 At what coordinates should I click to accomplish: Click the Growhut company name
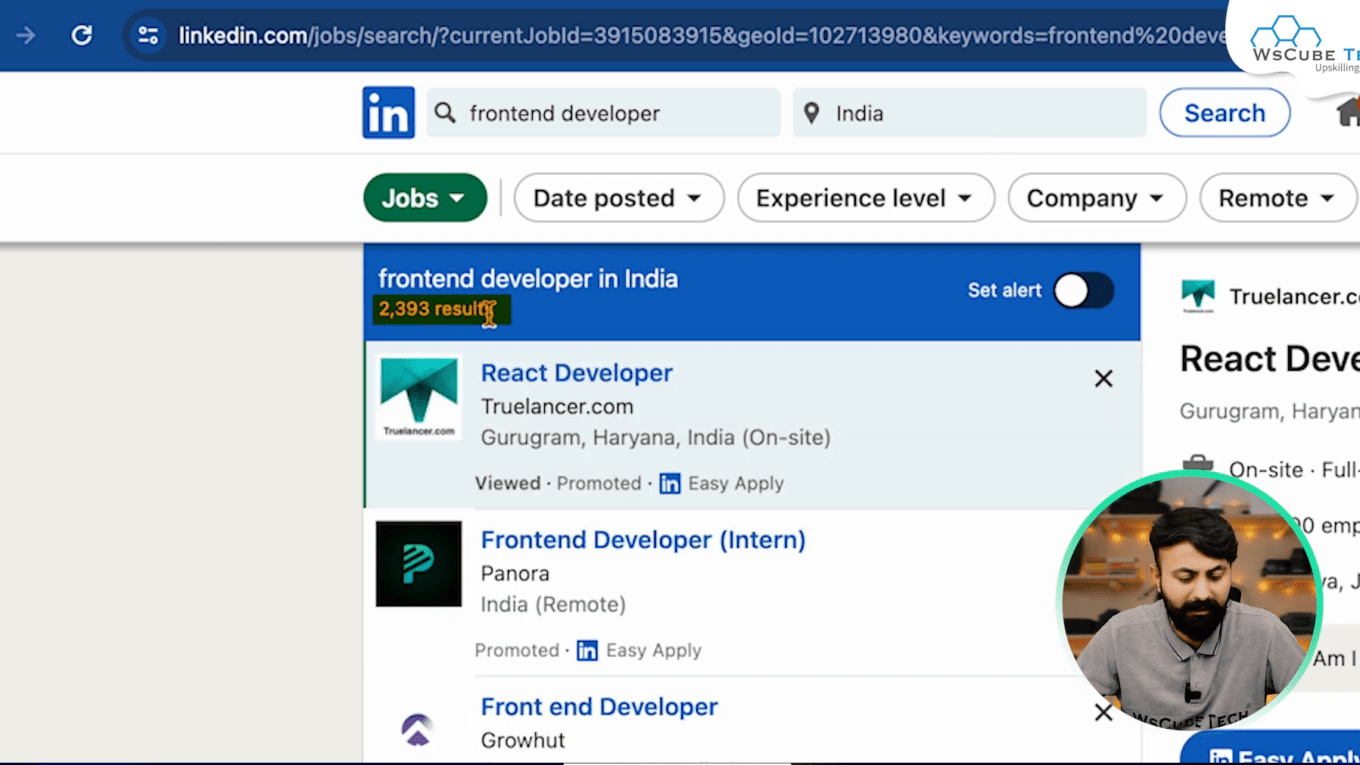point(523,741)
